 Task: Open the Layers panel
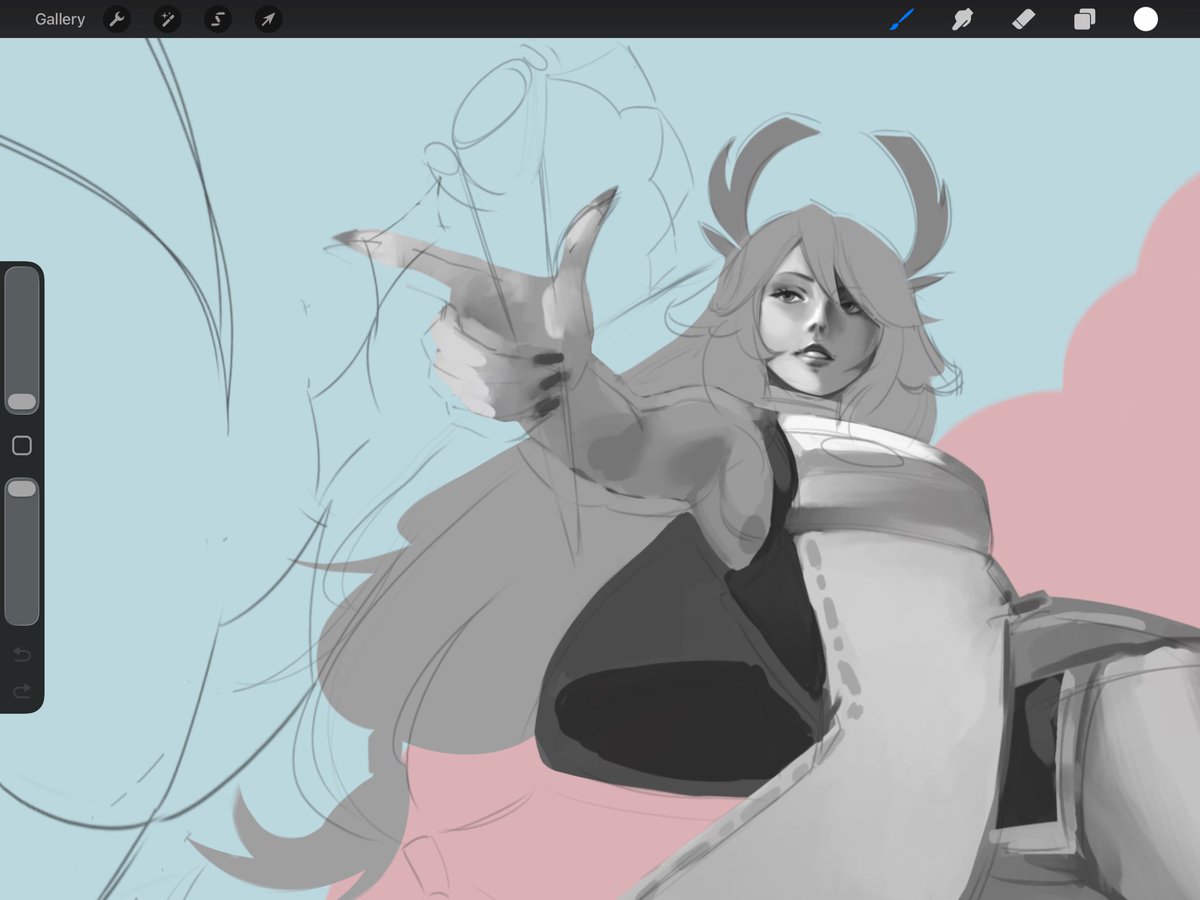1084,19
